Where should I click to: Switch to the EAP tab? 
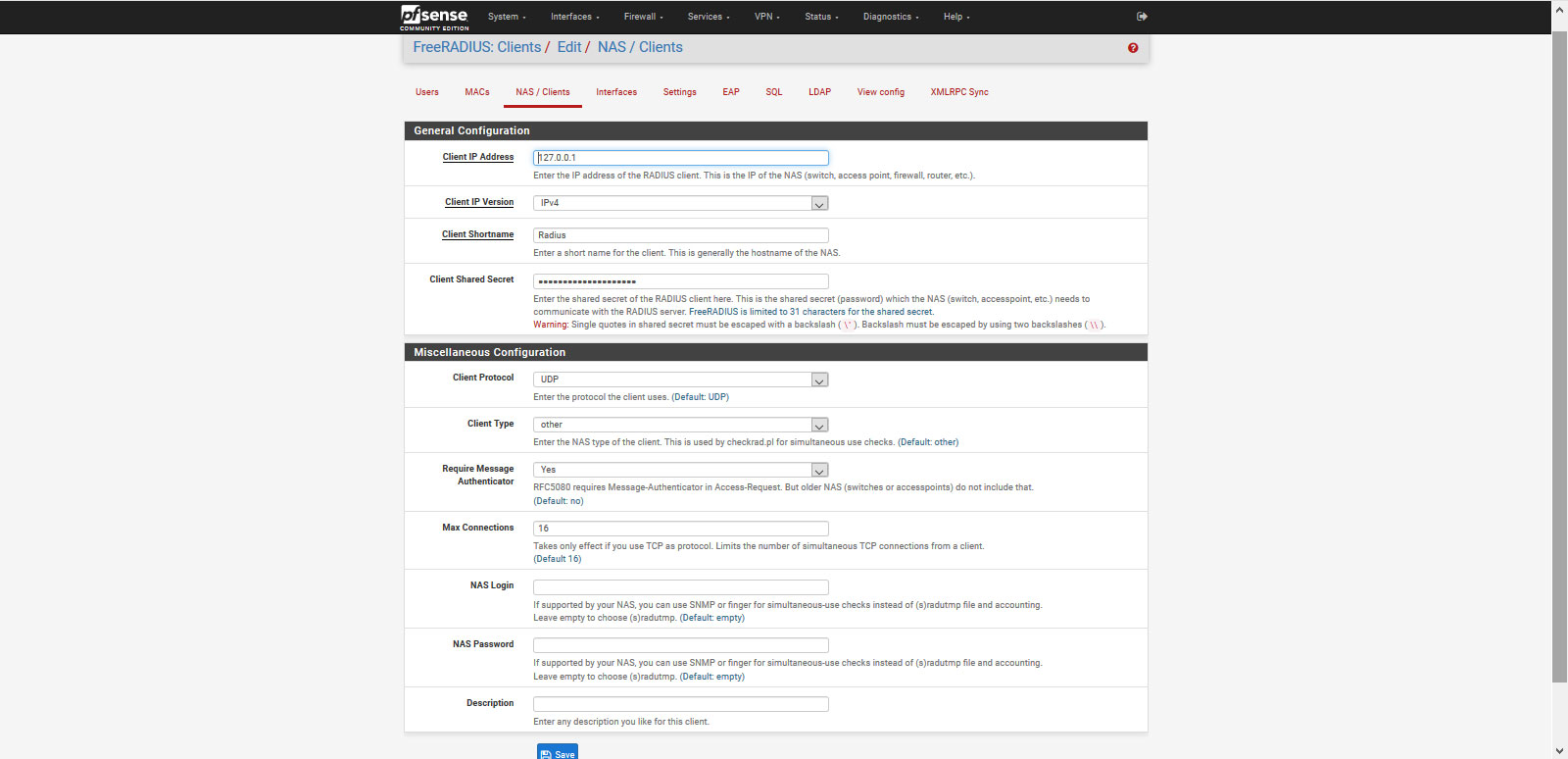click(731, 92)
